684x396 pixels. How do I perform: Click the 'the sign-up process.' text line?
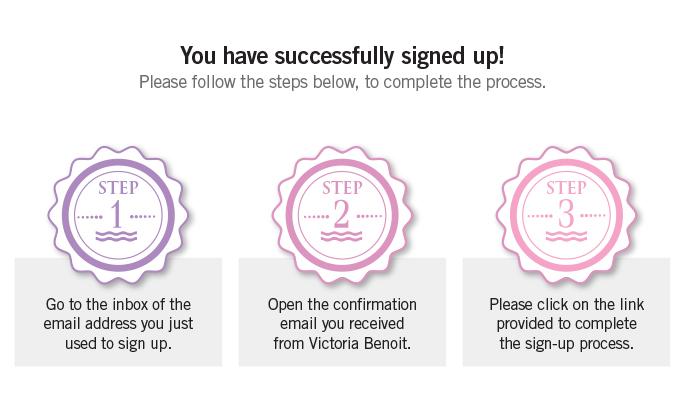point(566,344)
